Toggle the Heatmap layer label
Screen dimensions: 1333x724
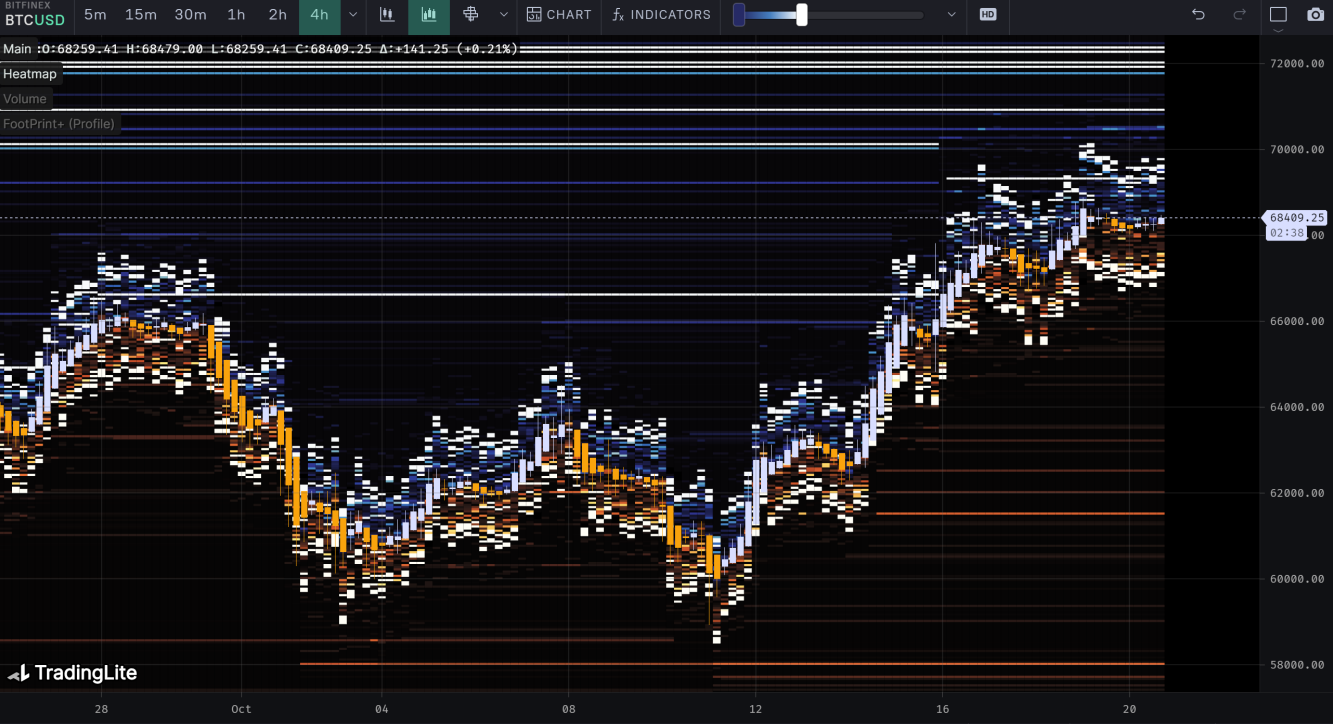30,74
